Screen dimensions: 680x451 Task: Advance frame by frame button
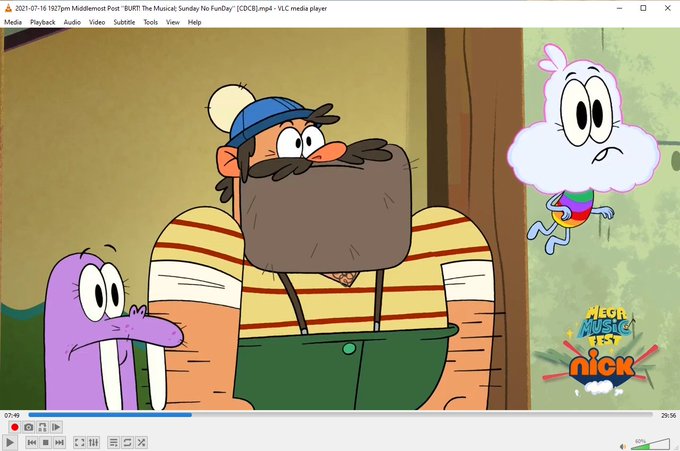click(56, 427)
